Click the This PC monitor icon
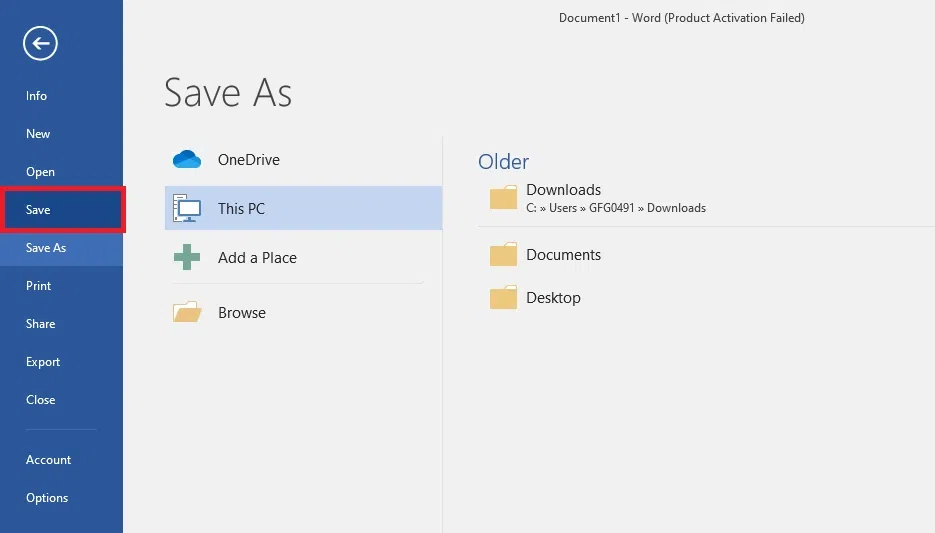The width and height of the screenshot is (935, 533). click(187, 208)
